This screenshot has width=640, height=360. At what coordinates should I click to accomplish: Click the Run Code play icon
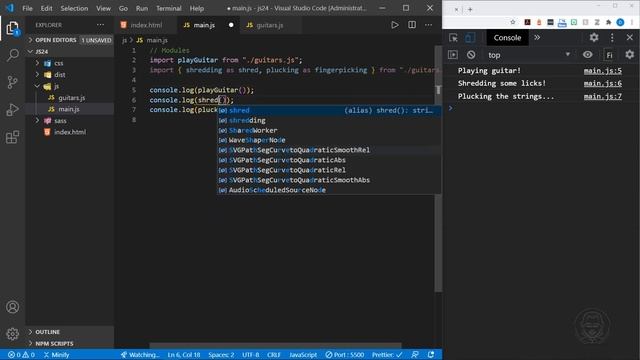click(x=394, y=25)
